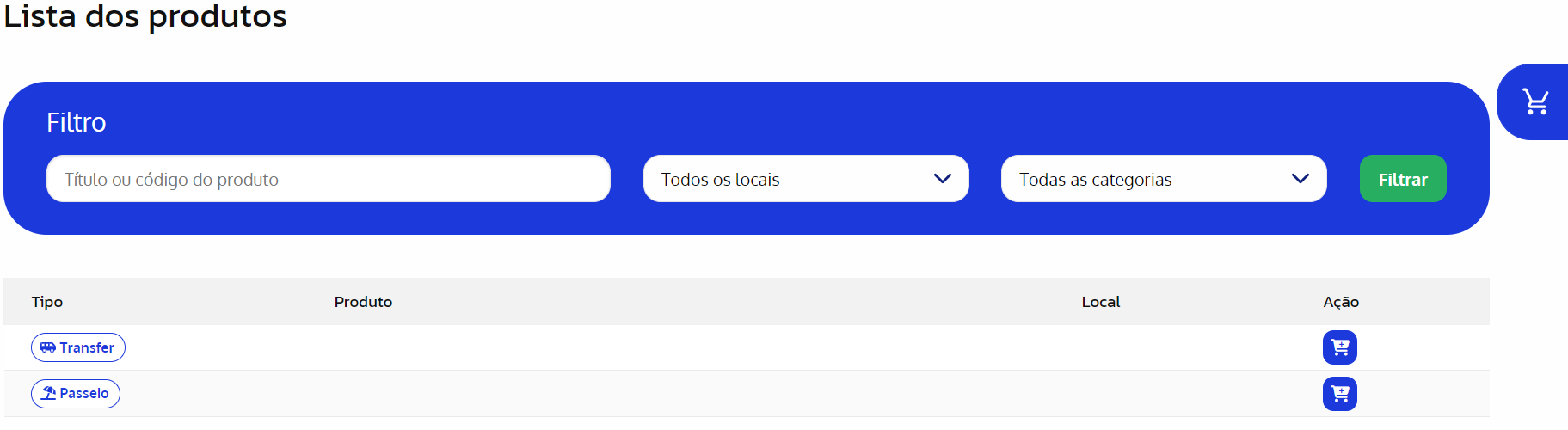Click the Ação column header
Viewport: 1568px width, 430px height.
pos(1340,302)
